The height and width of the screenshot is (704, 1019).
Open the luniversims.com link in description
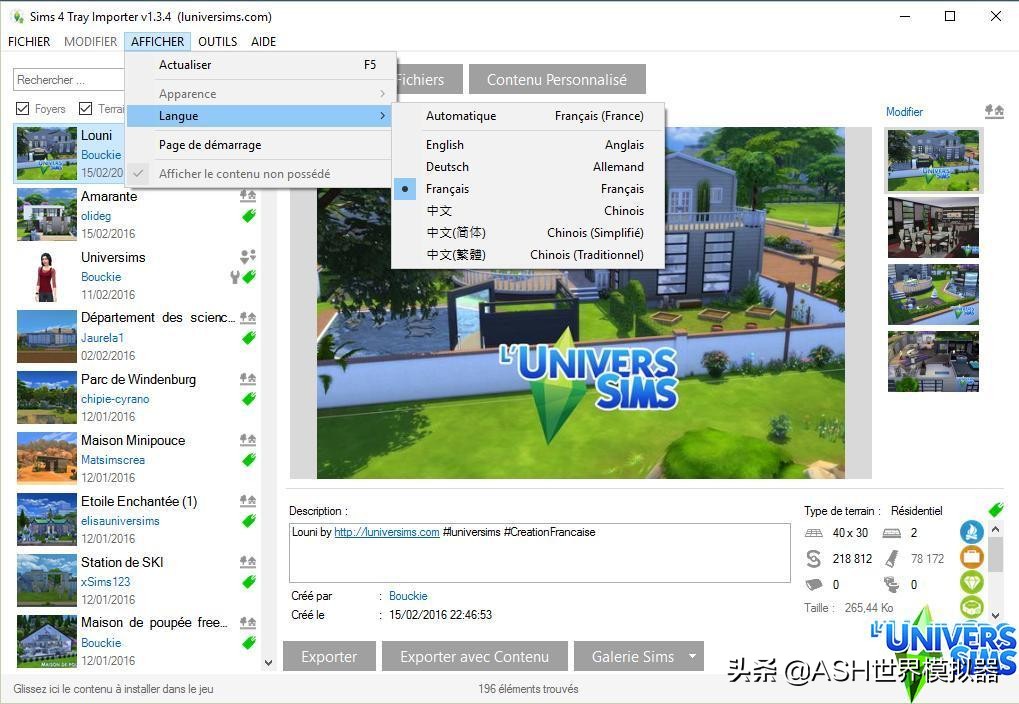tap(387, 532)
